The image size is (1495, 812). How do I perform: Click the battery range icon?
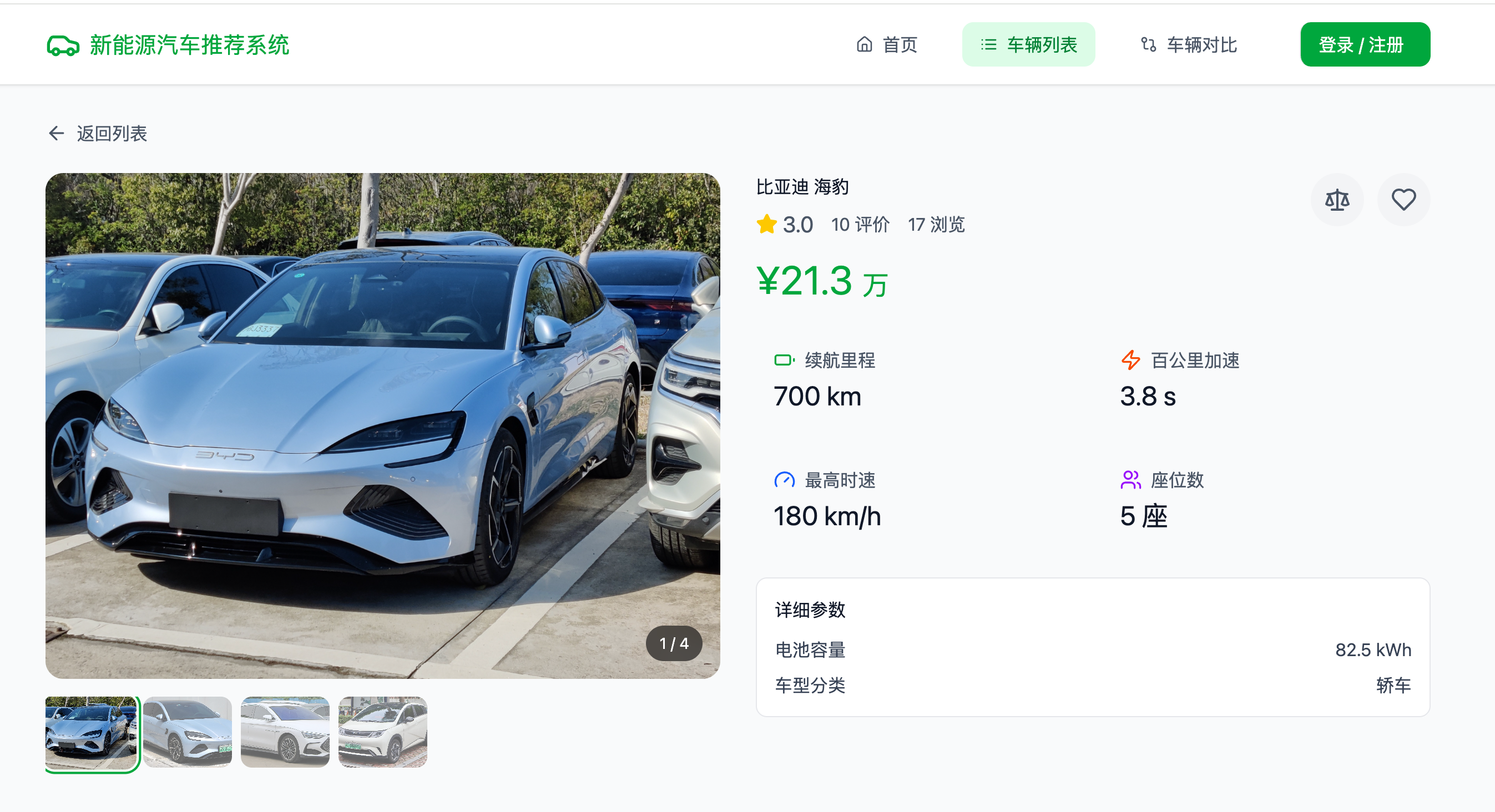pyautogui.click(x=784, y=360)
